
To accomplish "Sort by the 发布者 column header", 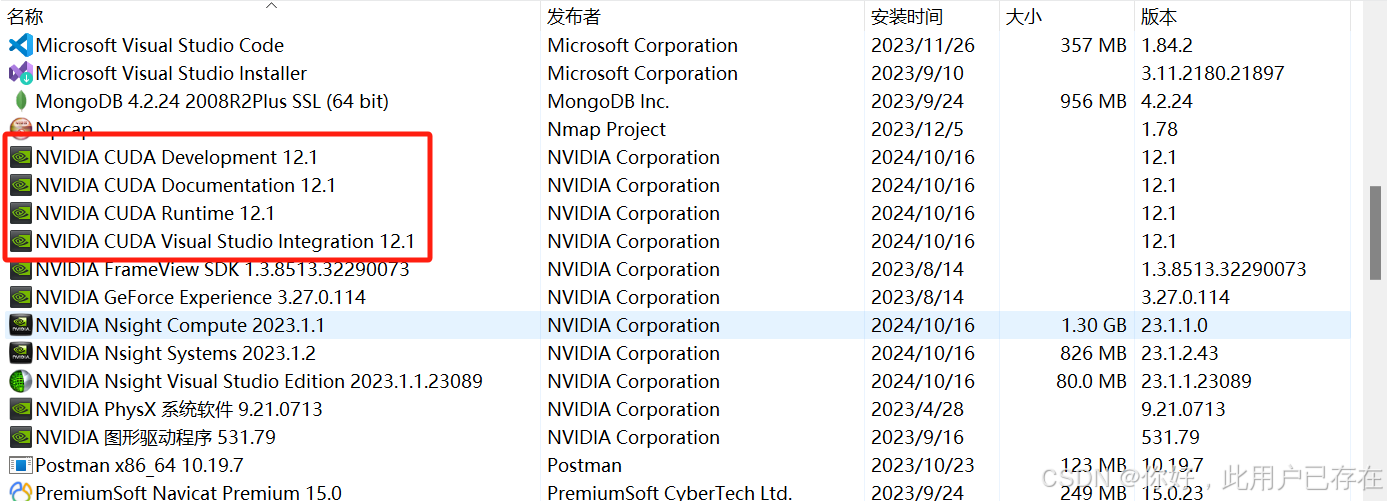I will pos(573,17).
